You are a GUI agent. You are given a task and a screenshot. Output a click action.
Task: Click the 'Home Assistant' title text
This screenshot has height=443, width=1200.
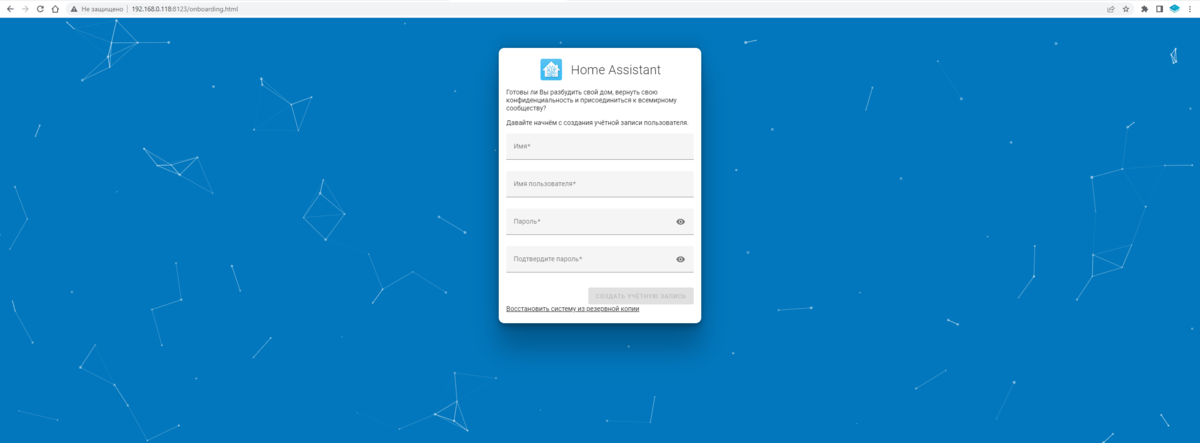coord(616,70)
